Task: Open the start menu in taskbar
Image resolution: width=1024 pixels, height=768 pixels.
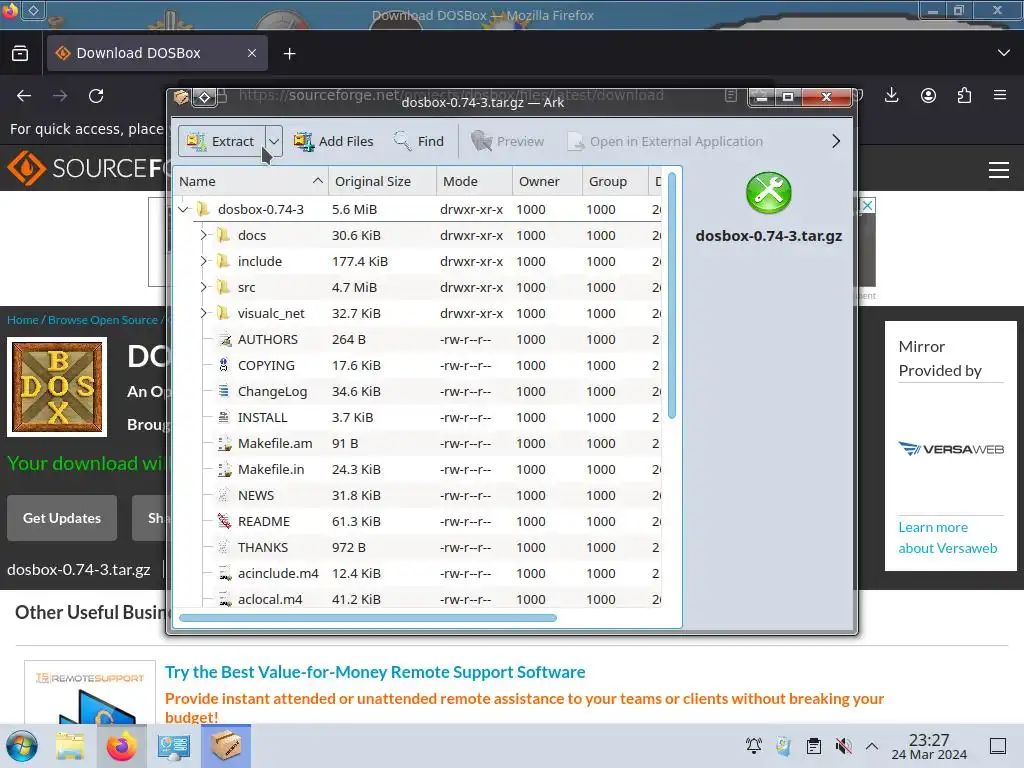Action: tap(22, 746)
